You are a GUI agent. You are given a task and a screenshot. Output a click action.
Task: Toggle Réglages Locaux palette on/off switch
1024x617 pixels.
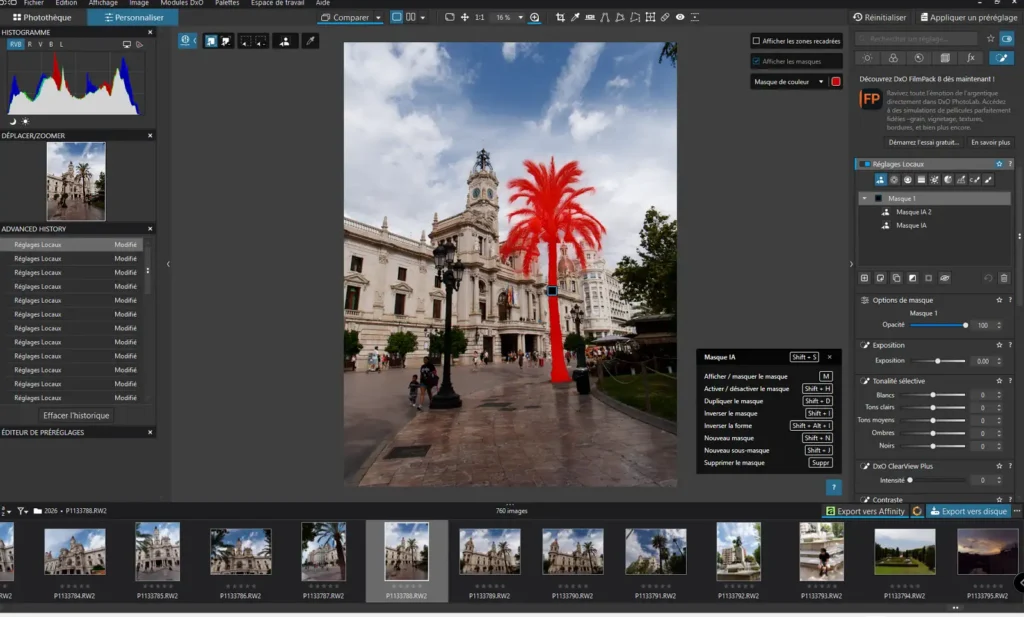[x=865, y=164]
